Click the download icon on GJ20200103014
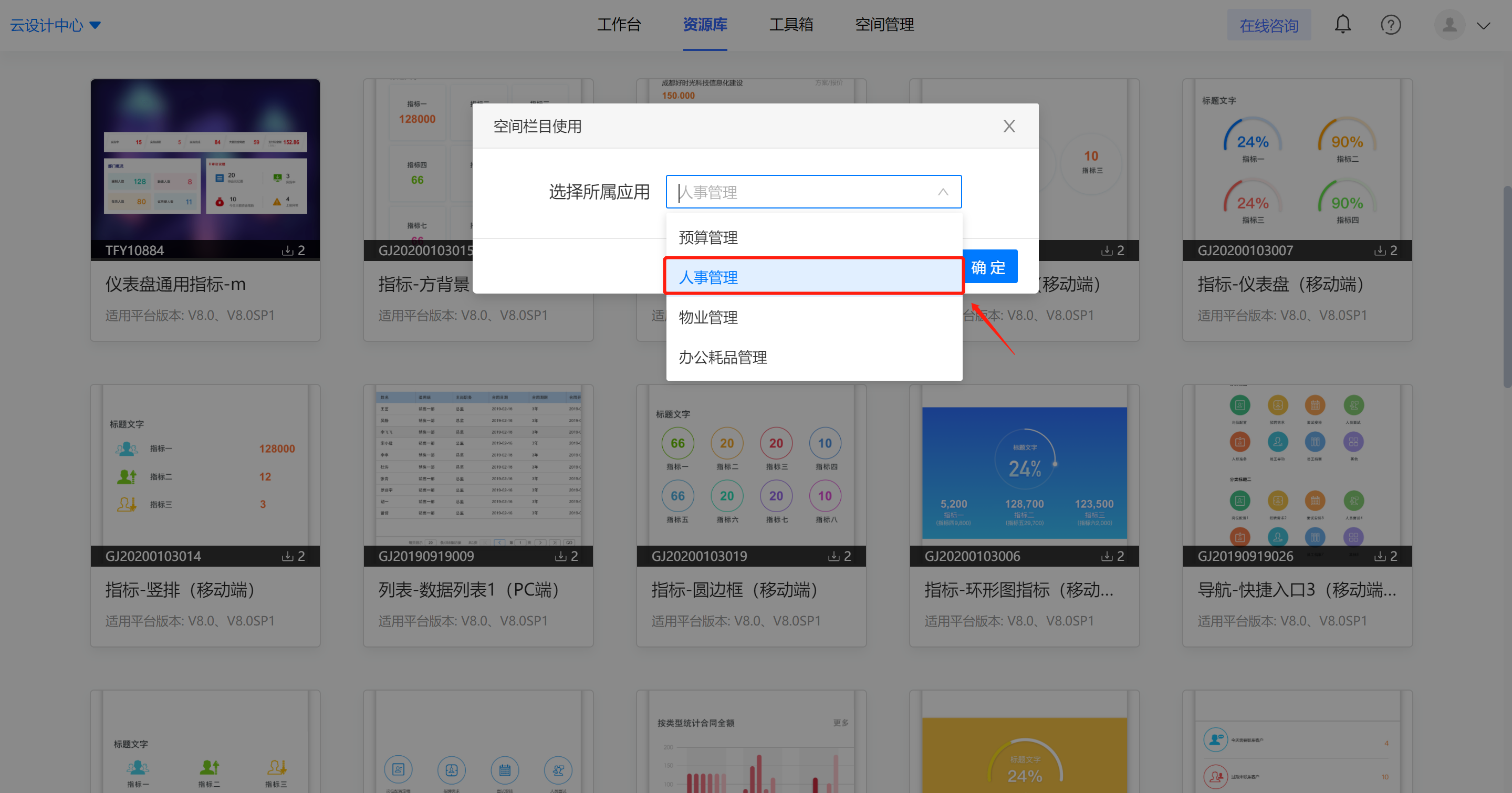The width and height of the screenshot is (1512, 793). click(287, 556)
